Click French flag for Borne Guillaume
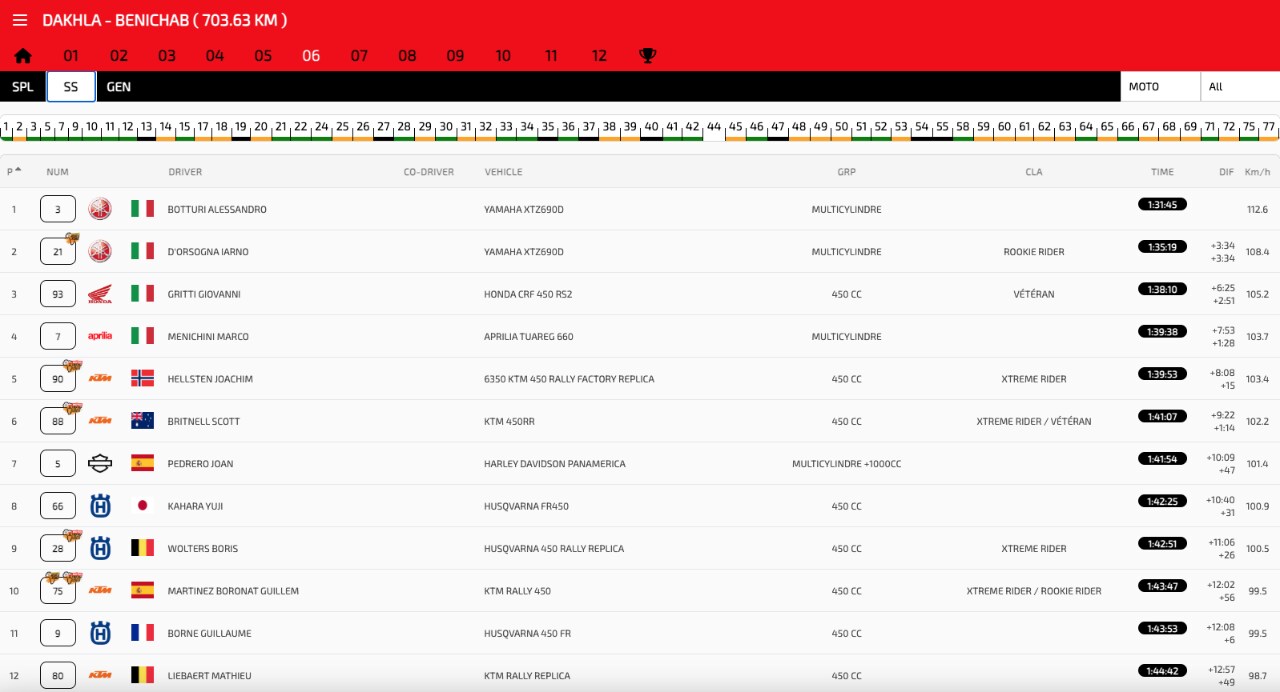The width and height of the screenshot is (1280, 692). coord(142,633)
